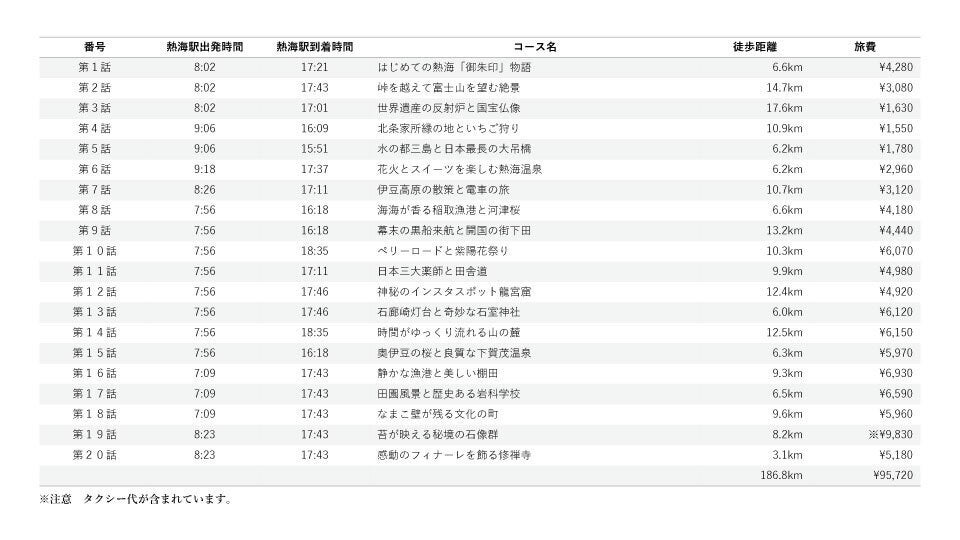Viewport: 960px width, 540px height.
Task: Click the 18:35 arrival time in row 第１４話
Action: (x=315, y=332)
